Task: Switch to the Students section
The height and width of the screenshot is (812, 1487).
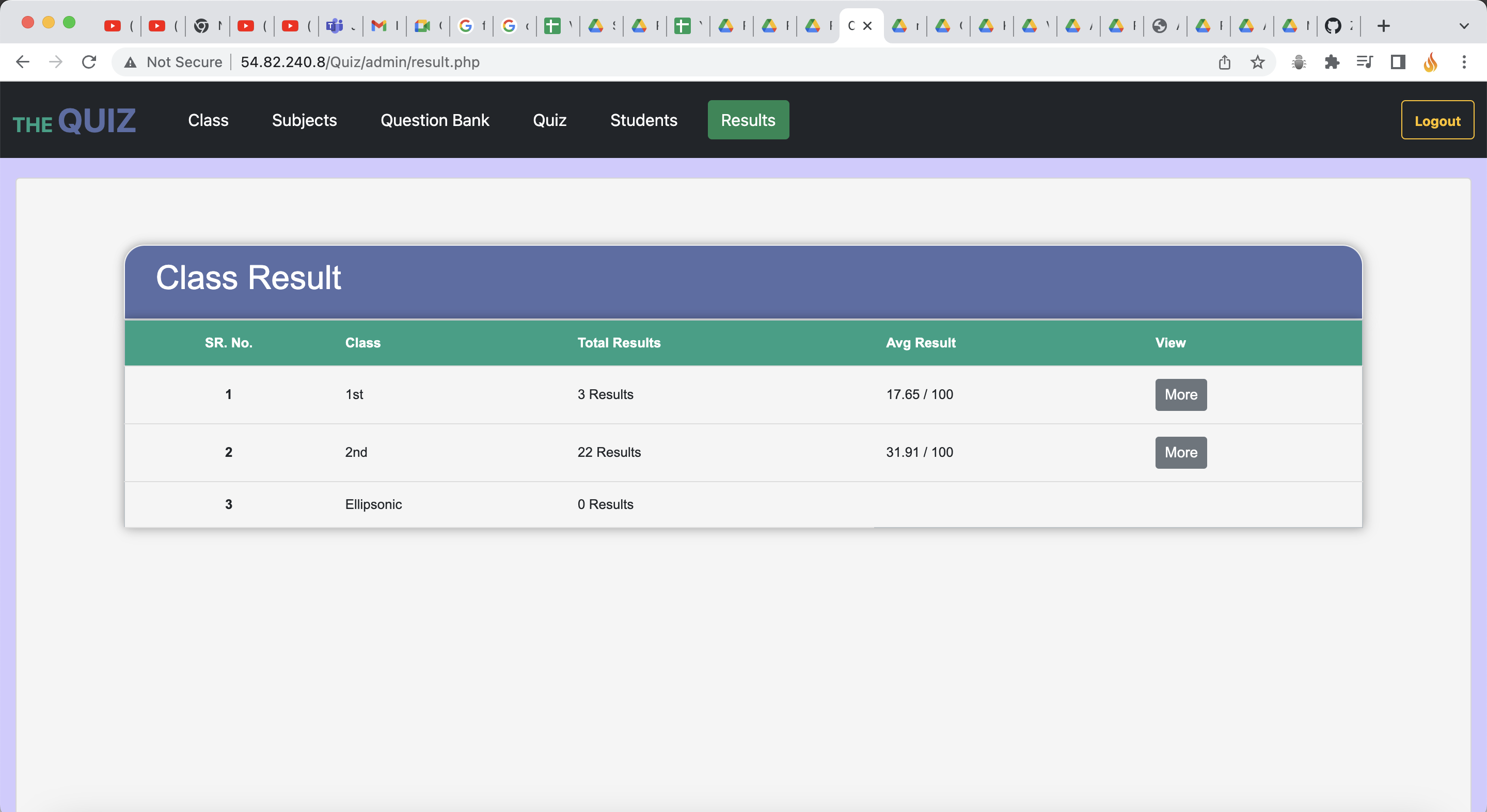Action: coord(644,120)
